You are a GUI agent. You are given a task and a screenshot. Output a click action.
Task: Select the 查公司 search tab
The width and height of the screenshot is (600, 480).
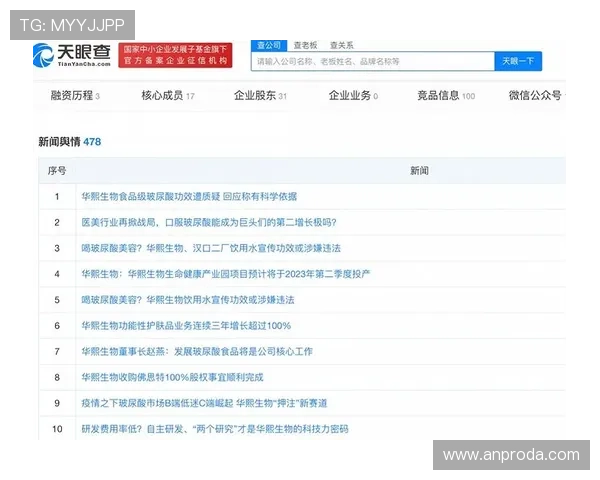tap(269, 45)
